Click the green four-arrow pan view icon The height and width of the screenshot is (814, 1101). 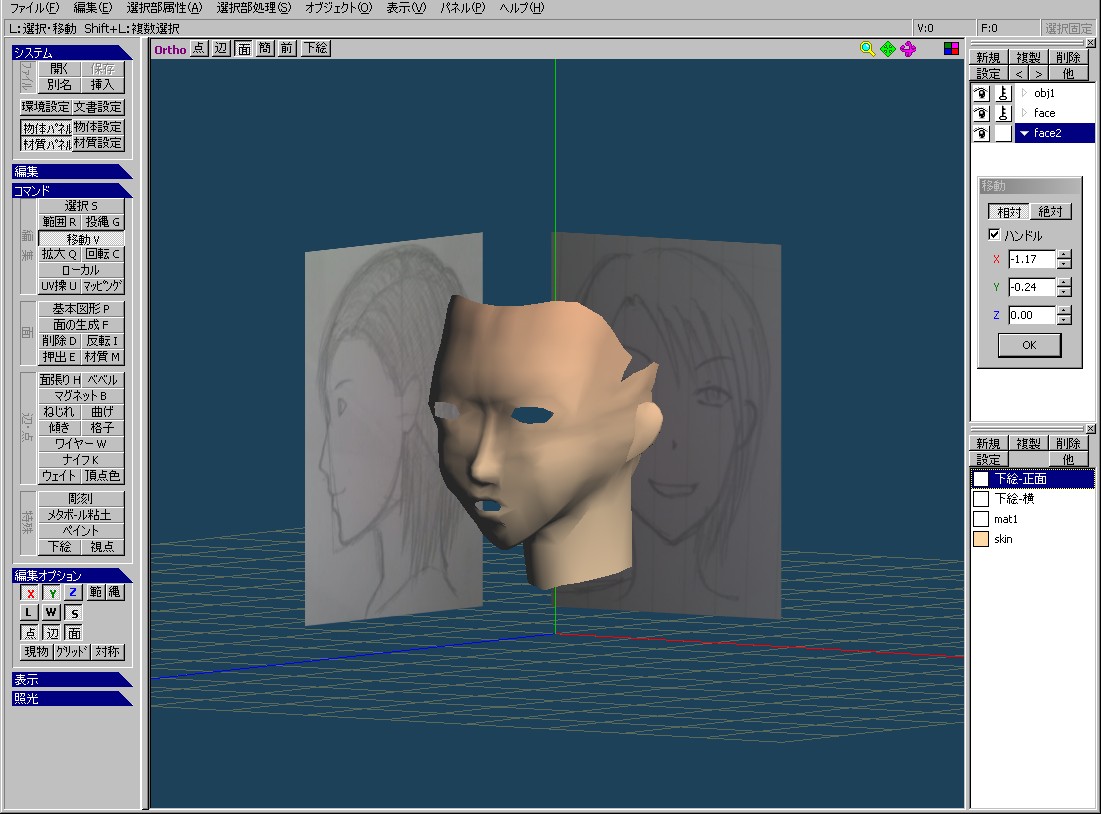coord(888,48)
